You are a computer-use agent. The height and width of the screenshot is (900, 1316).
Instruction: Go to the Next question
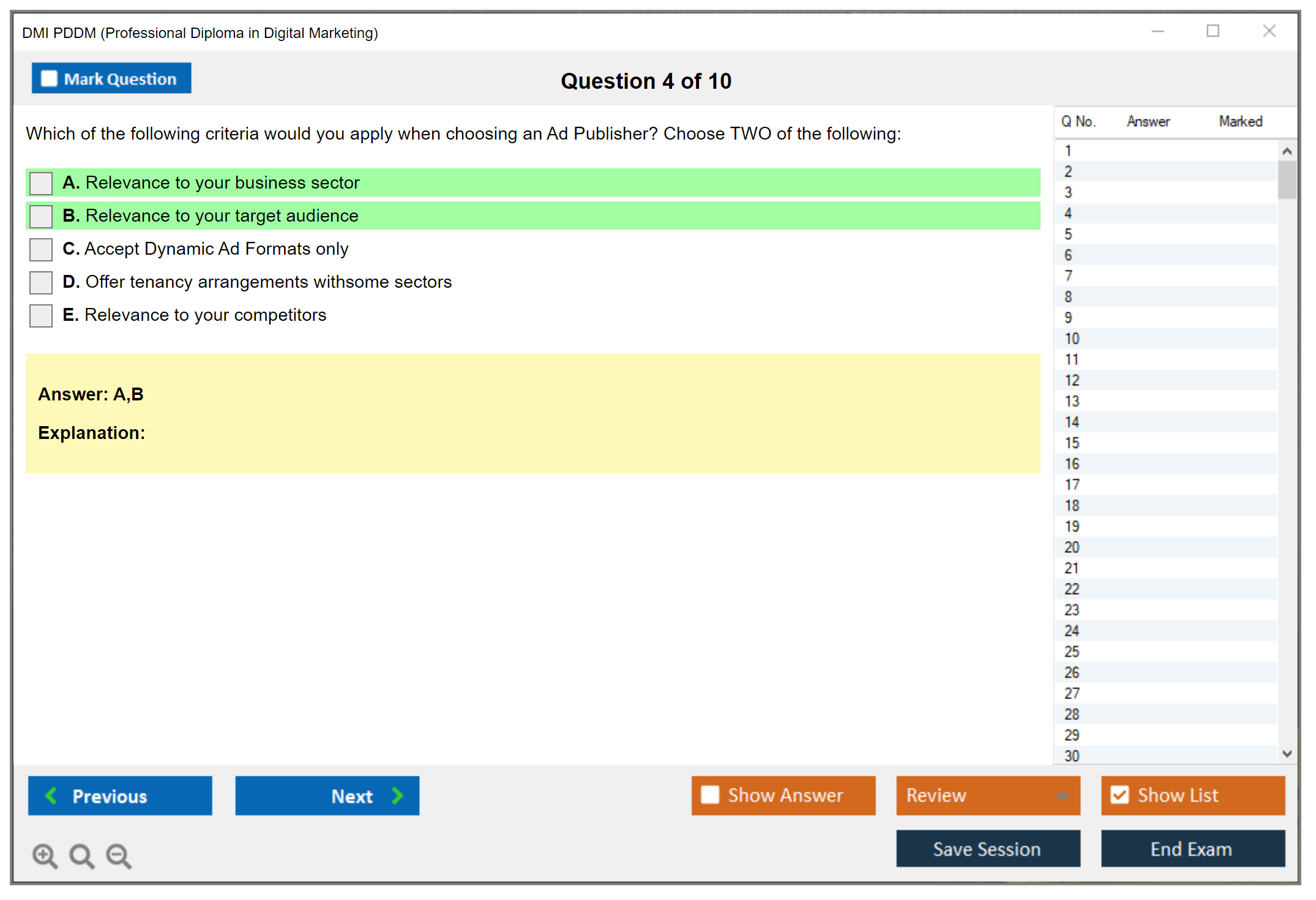[x=327, y=795]
